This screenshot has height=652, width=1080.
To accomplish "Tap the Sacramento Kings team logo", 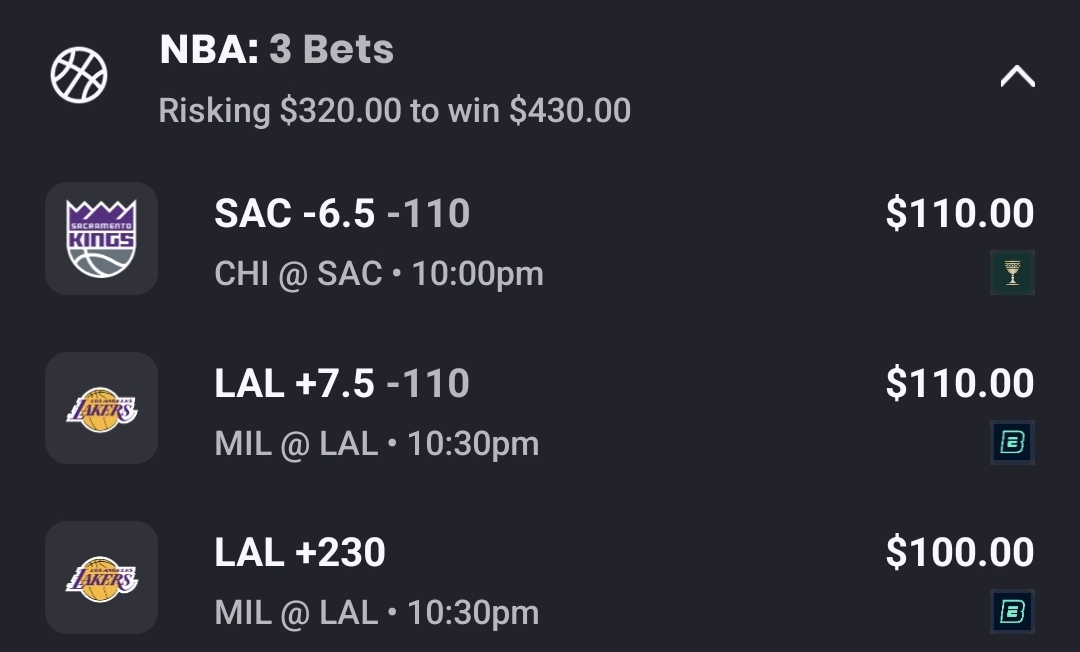I will click(x=101, y=238).
